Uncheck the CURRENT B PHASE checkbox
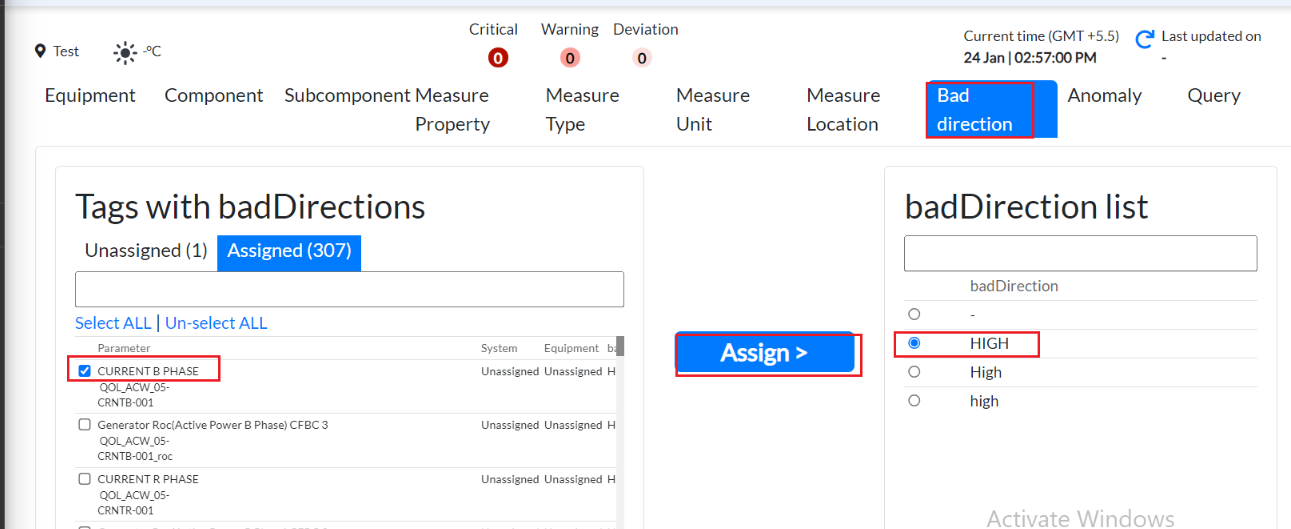This screenshot has height=529, width=1291. 85,371
